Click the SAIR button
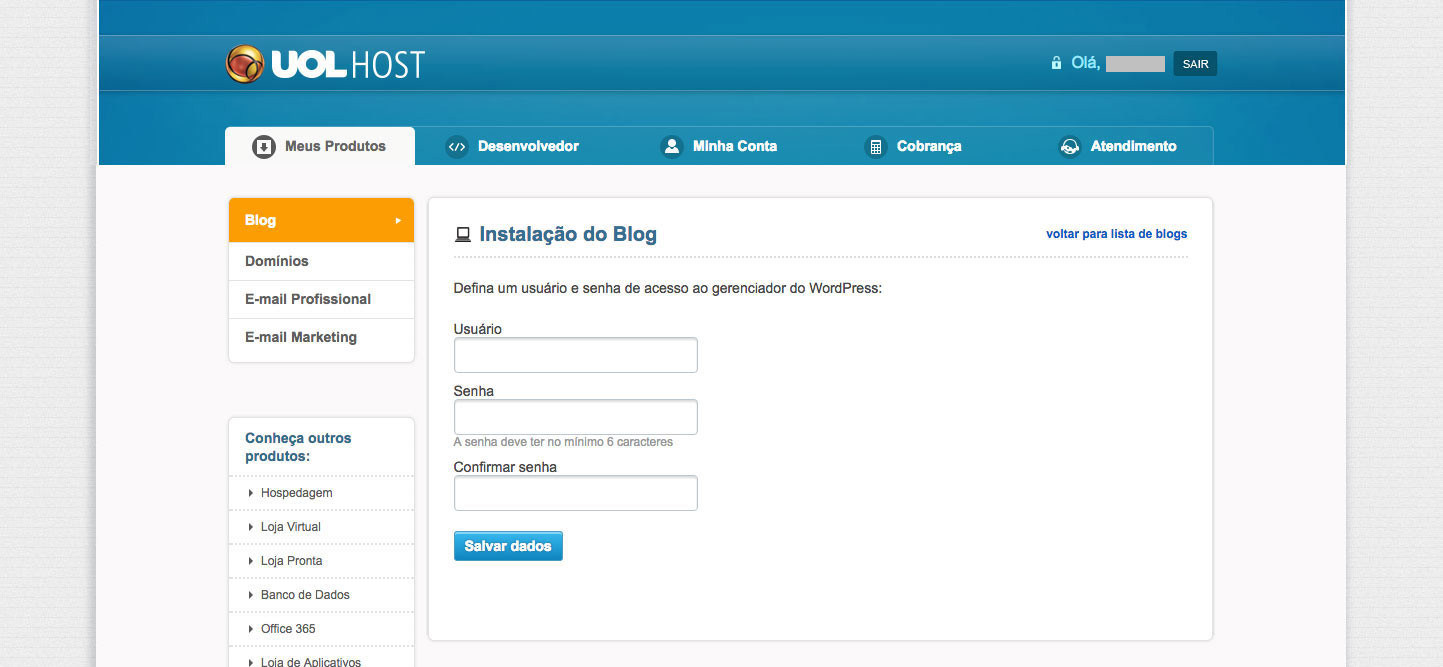Screen dimensions: 1443x667 coord(1195,63)
